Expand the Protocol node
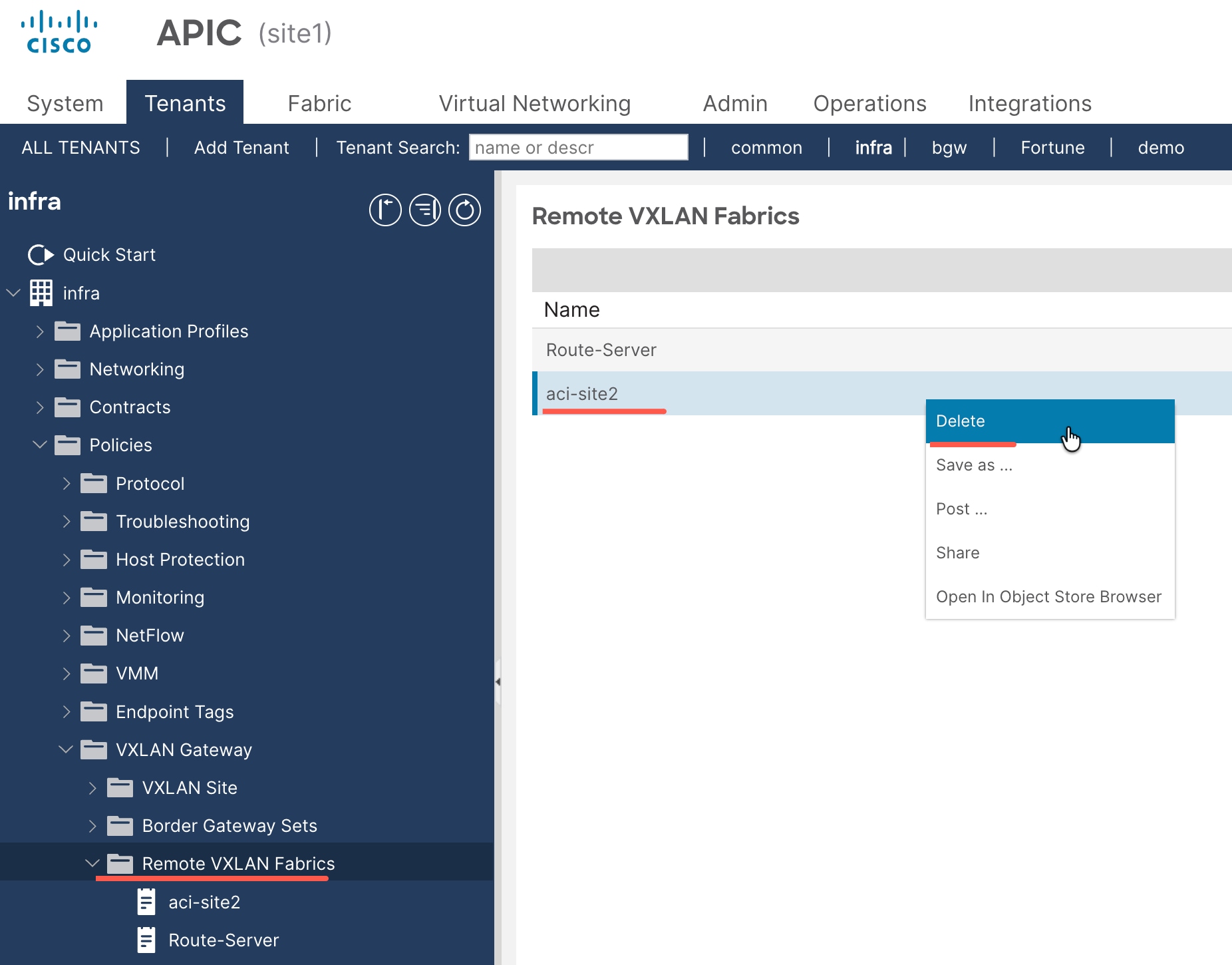 [x=67, y=483]
